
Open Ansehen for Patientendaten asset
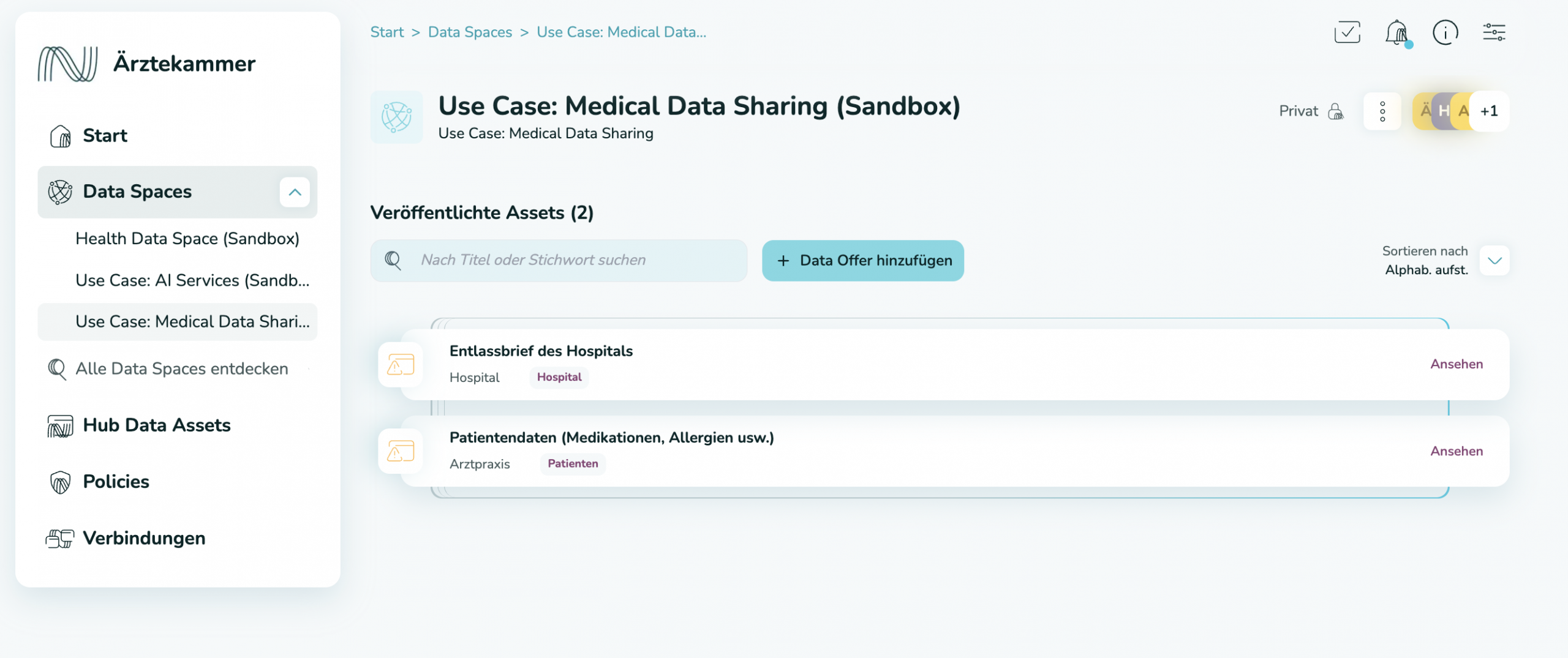point(1456,451)
